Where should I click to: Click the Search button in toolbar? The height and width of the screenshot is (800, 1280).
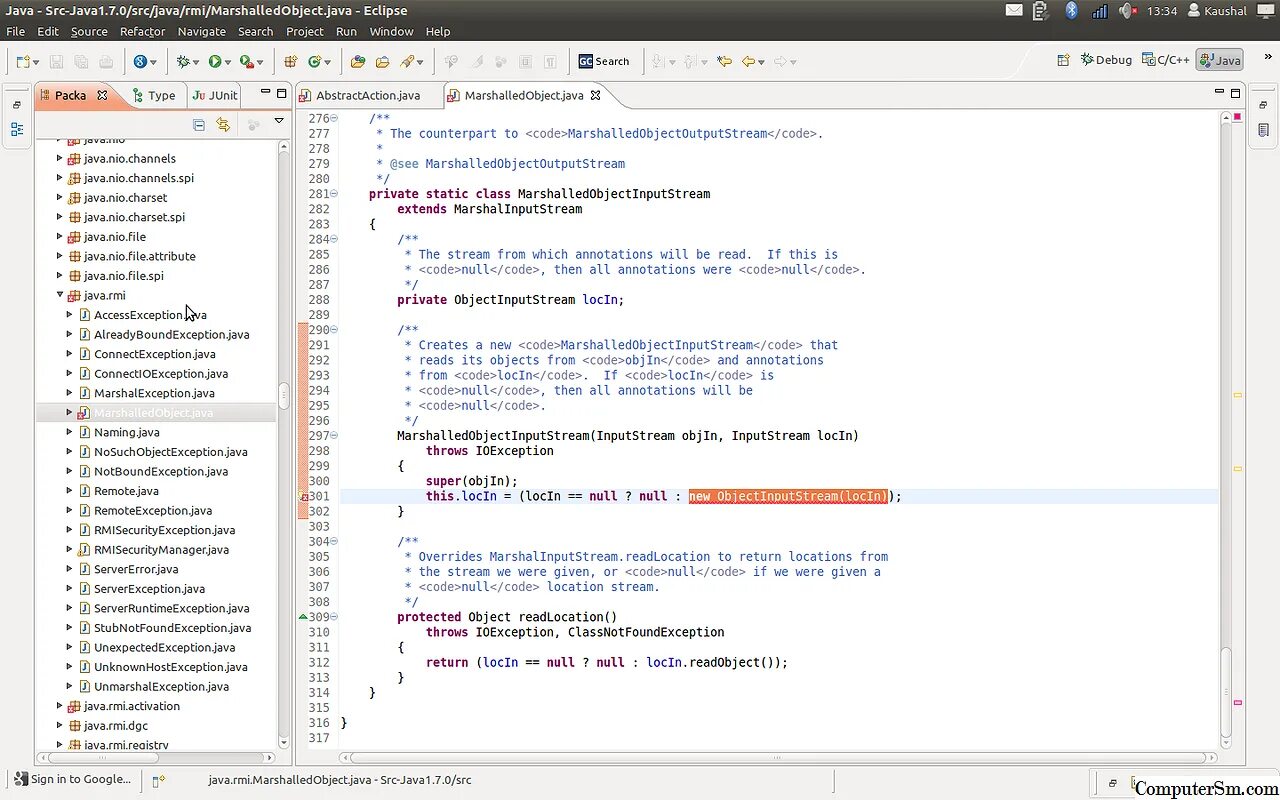pyautogui.click(x=604, y=62)
